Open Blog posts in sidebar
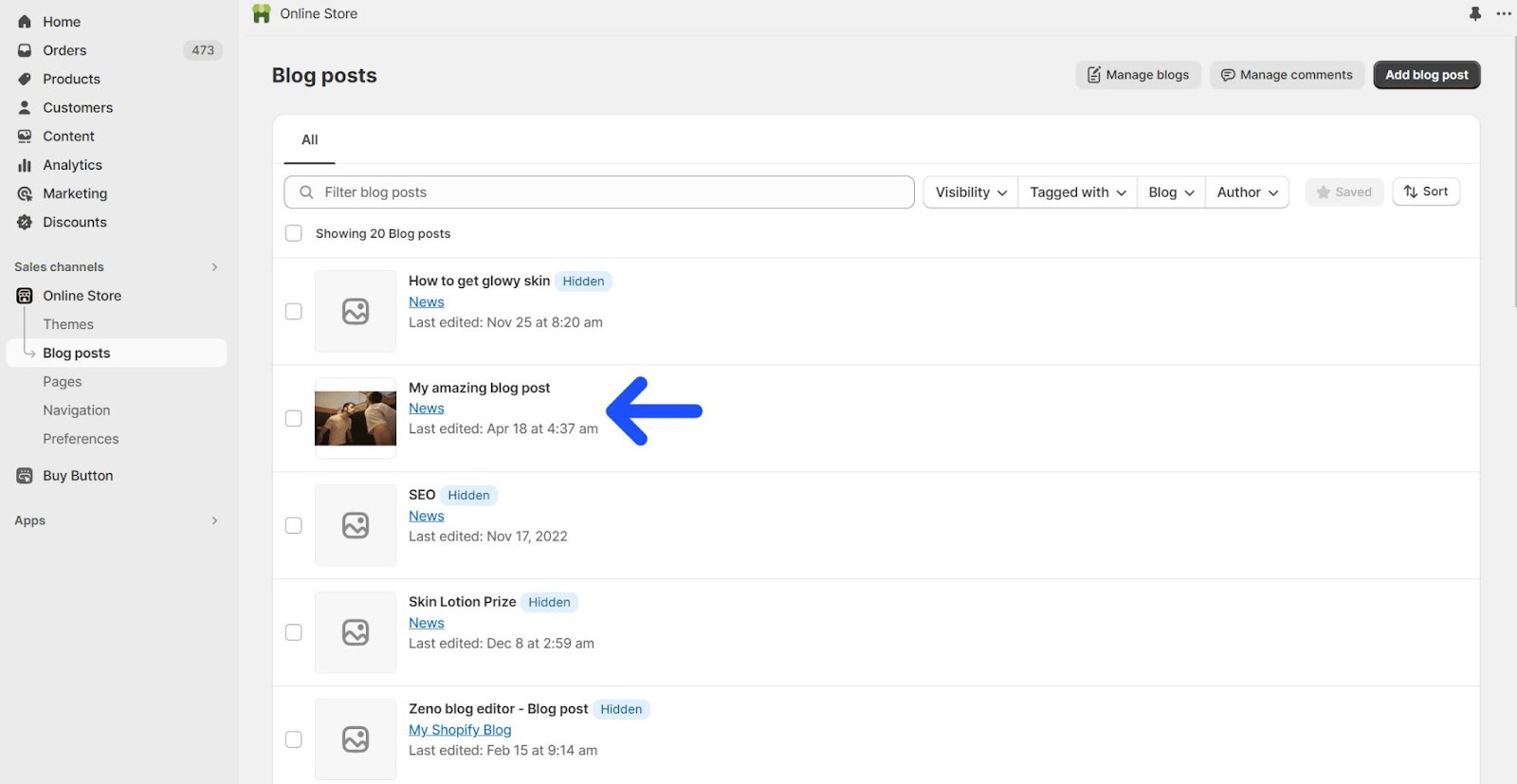This screenshot has height=784, width=1517. (116, 353)
